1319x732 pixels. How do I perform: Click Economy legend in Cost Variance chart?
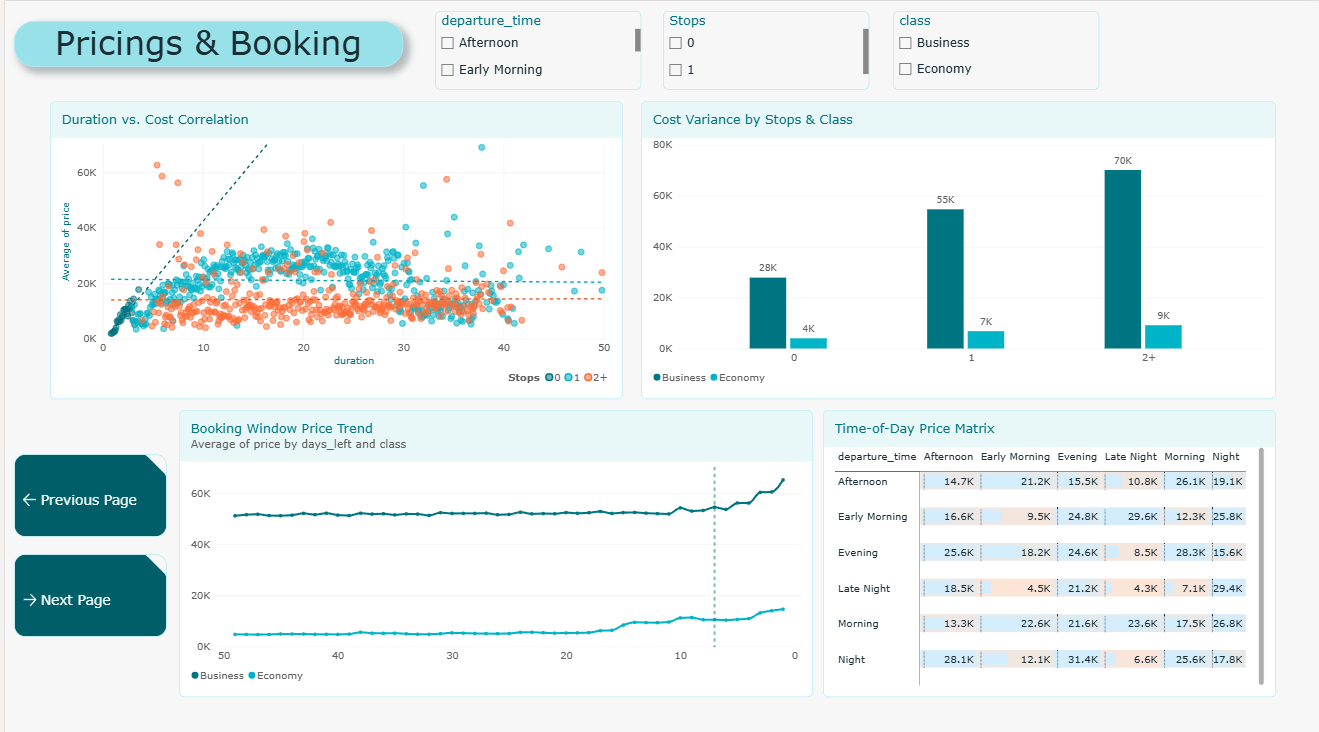(737, 378)
